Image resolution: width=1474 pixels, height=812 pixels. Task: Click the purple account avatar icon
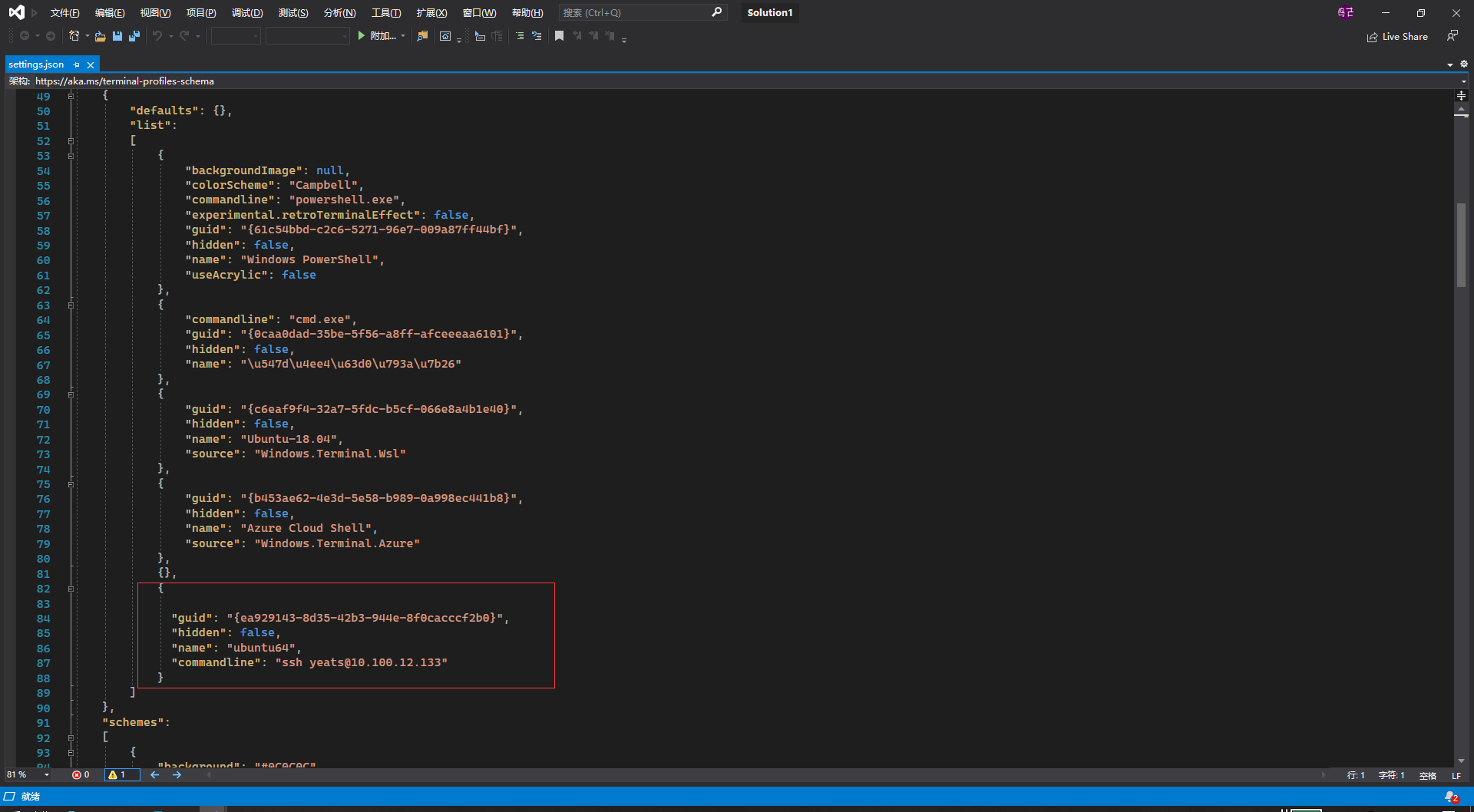1346,12
